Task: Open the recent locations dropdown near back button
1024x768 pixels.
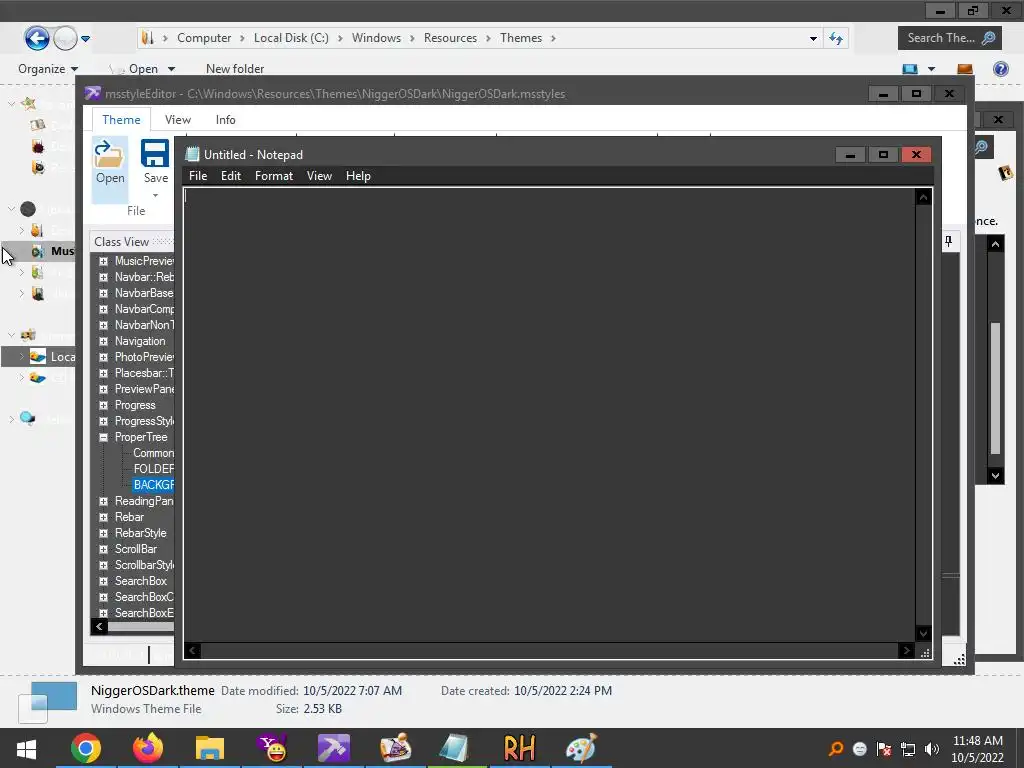Action: tap(86, 39)
